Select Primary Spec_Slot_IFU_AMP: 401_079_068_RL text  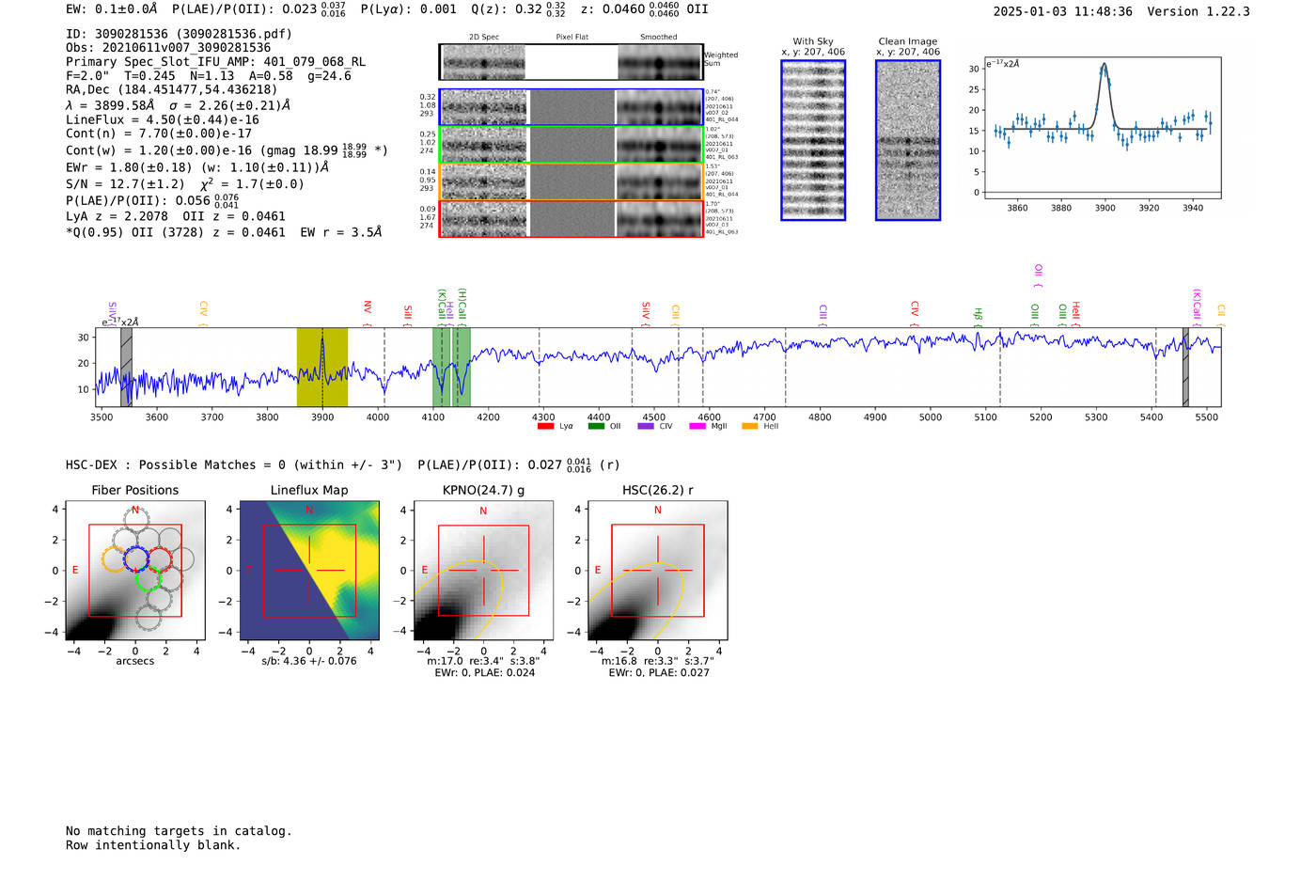point(215,62)
